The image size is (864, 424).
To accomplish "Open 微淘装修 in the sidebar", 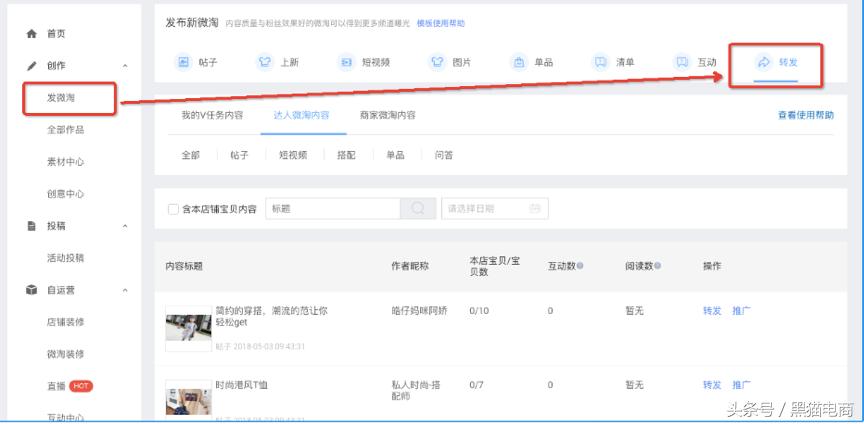I will [66, 354].
